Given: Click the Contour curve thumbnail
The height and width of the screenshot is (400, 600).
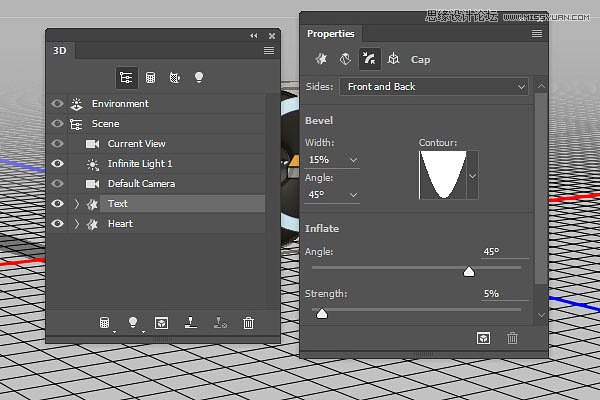Looking at the screenshot, I should (443, 175).
